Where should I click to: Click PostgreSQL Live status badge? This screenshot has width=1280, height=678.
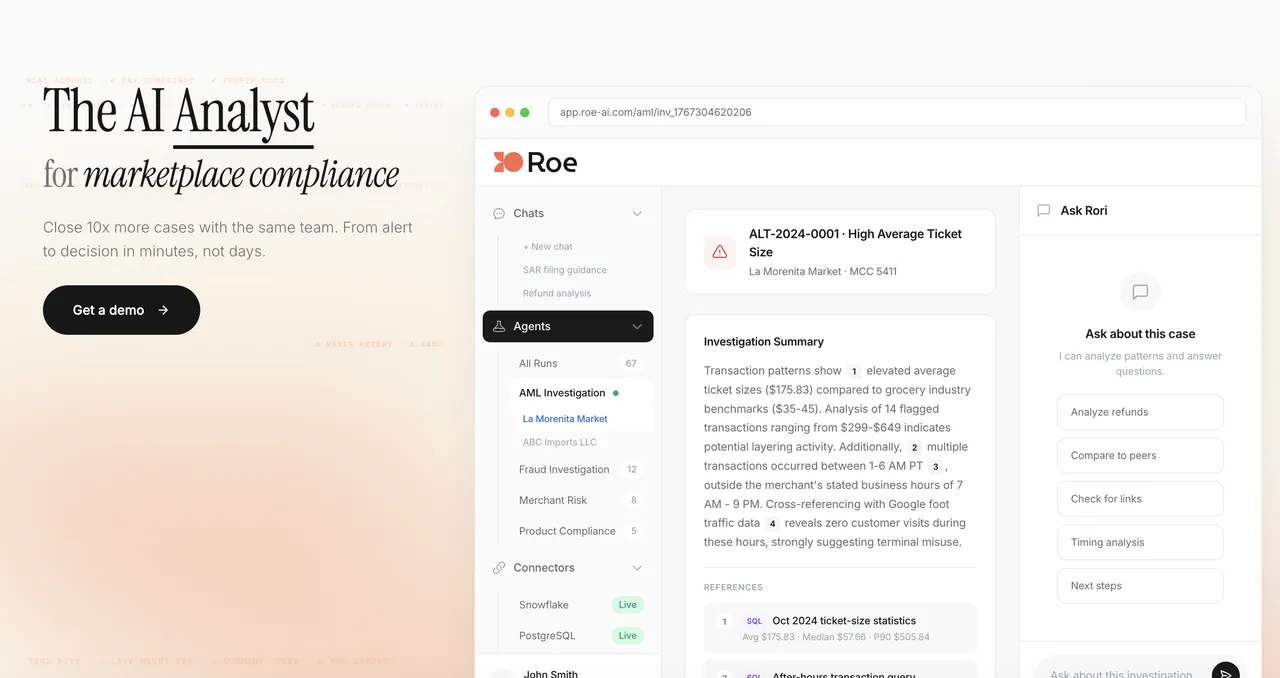click(x=628, y=635)
